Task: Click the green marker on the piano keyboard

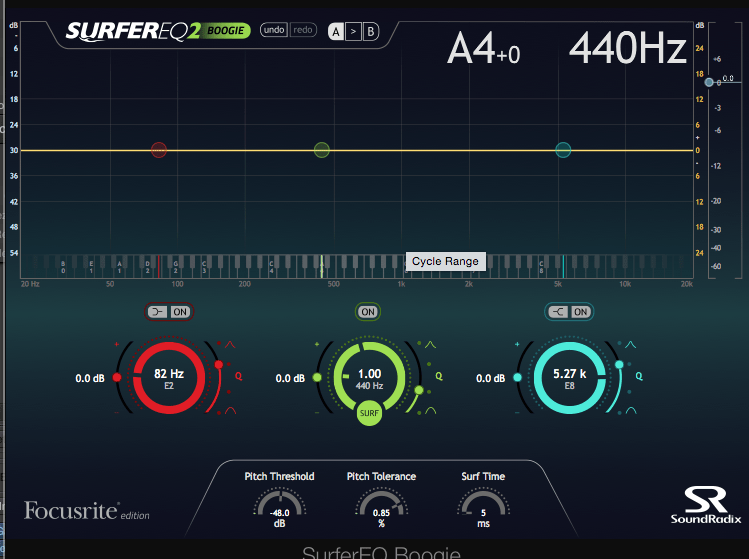Action: pyautogui.click(x=321, y=267)
